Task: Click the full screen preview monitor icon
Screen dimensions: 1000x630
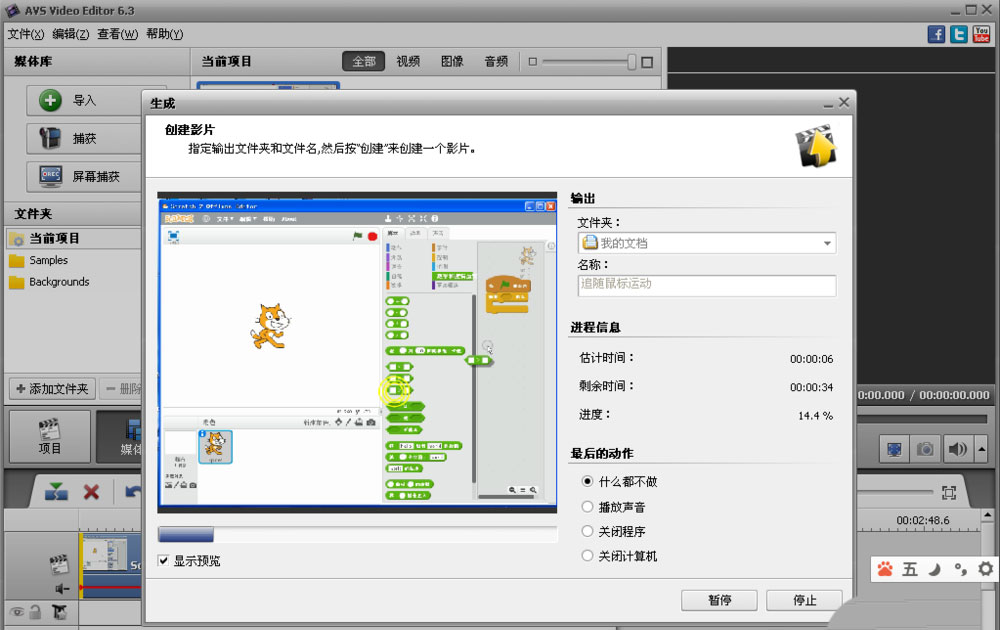Action: [x=894, y=450]
